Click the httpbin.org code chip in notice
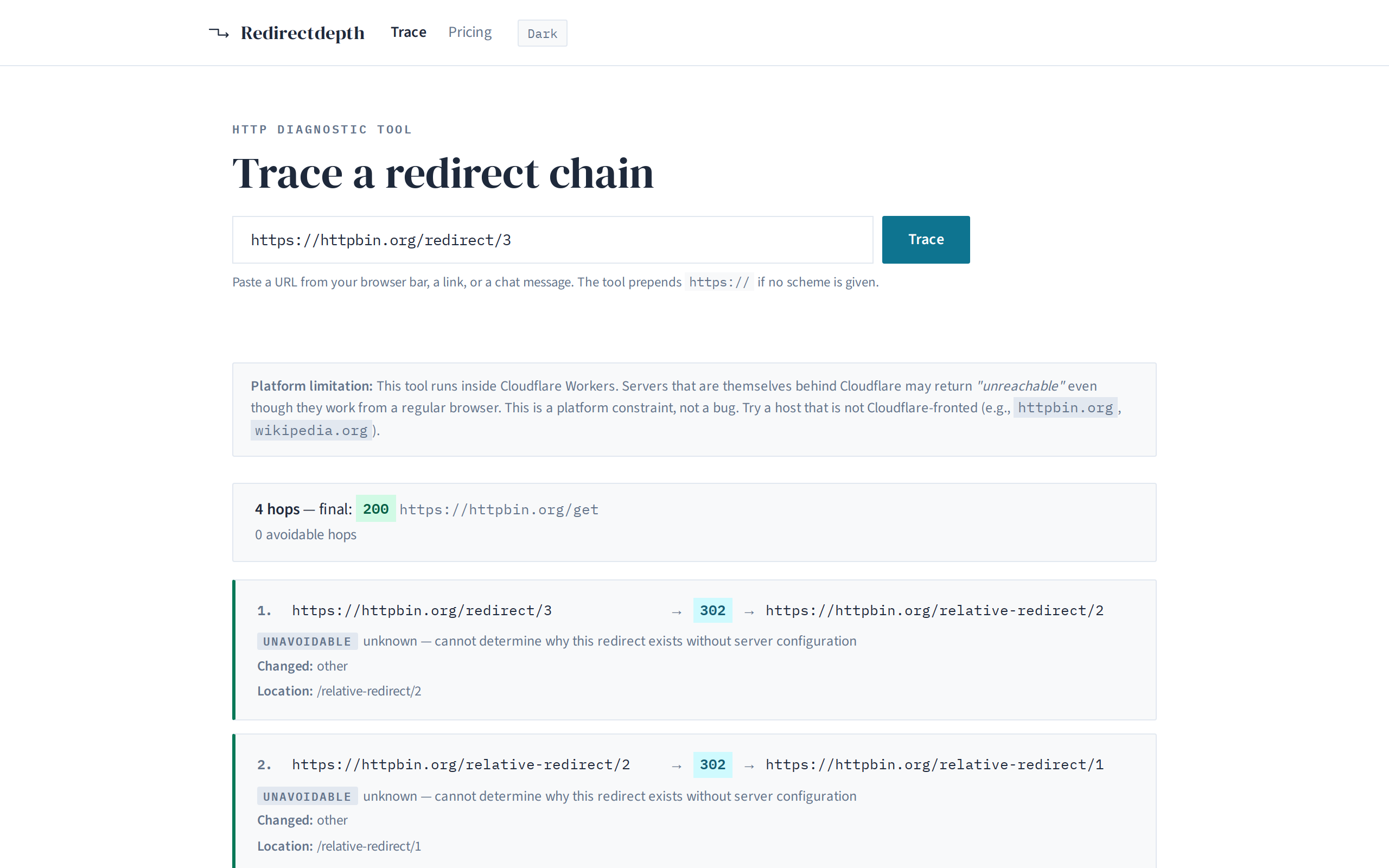Screen dimensions: 1389x868 [1065, 407]
